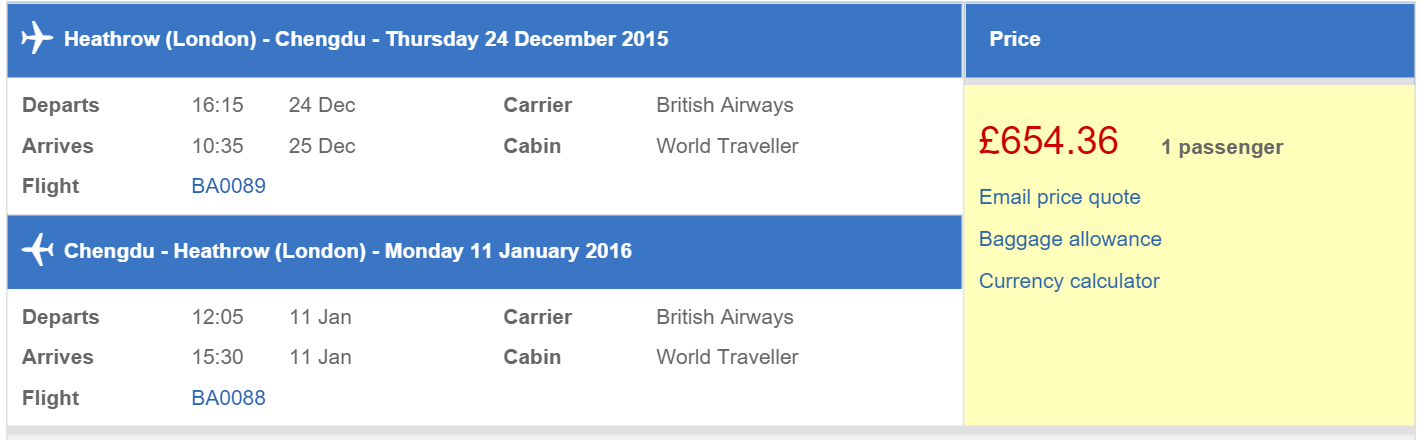Select the Price panel header
The image size is (1420, 440).
[1190, 40]
